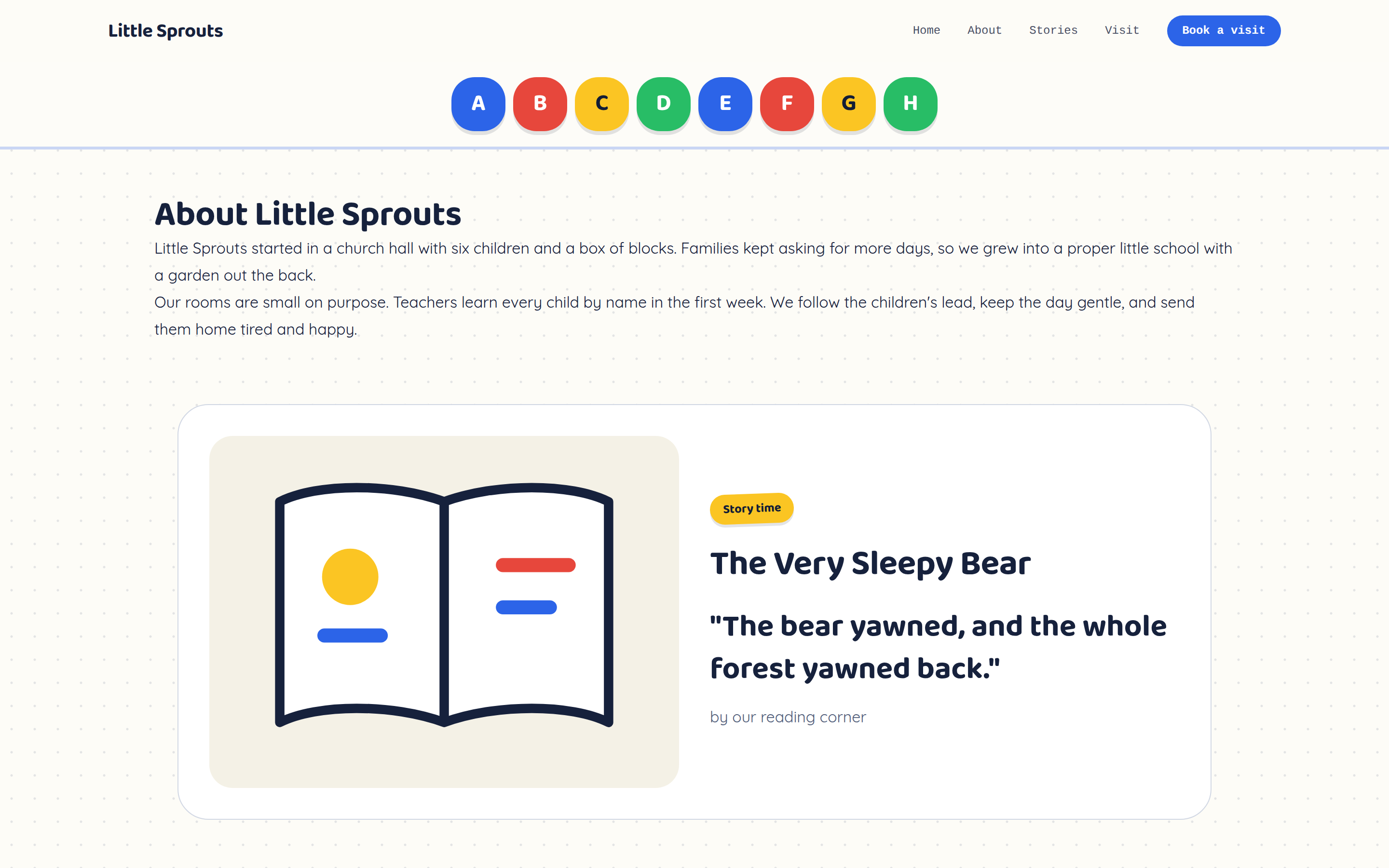Click the open book illustration

click(x=444, y=605)
